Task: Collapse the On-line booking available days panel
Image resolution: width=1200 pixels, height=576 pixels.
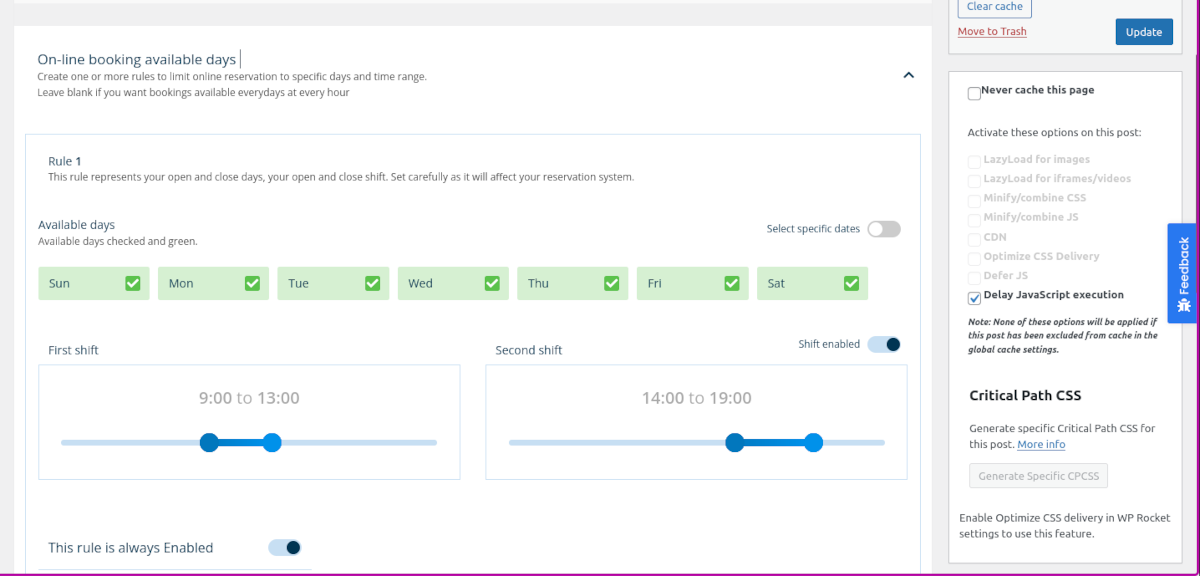Action: point(908,75)
